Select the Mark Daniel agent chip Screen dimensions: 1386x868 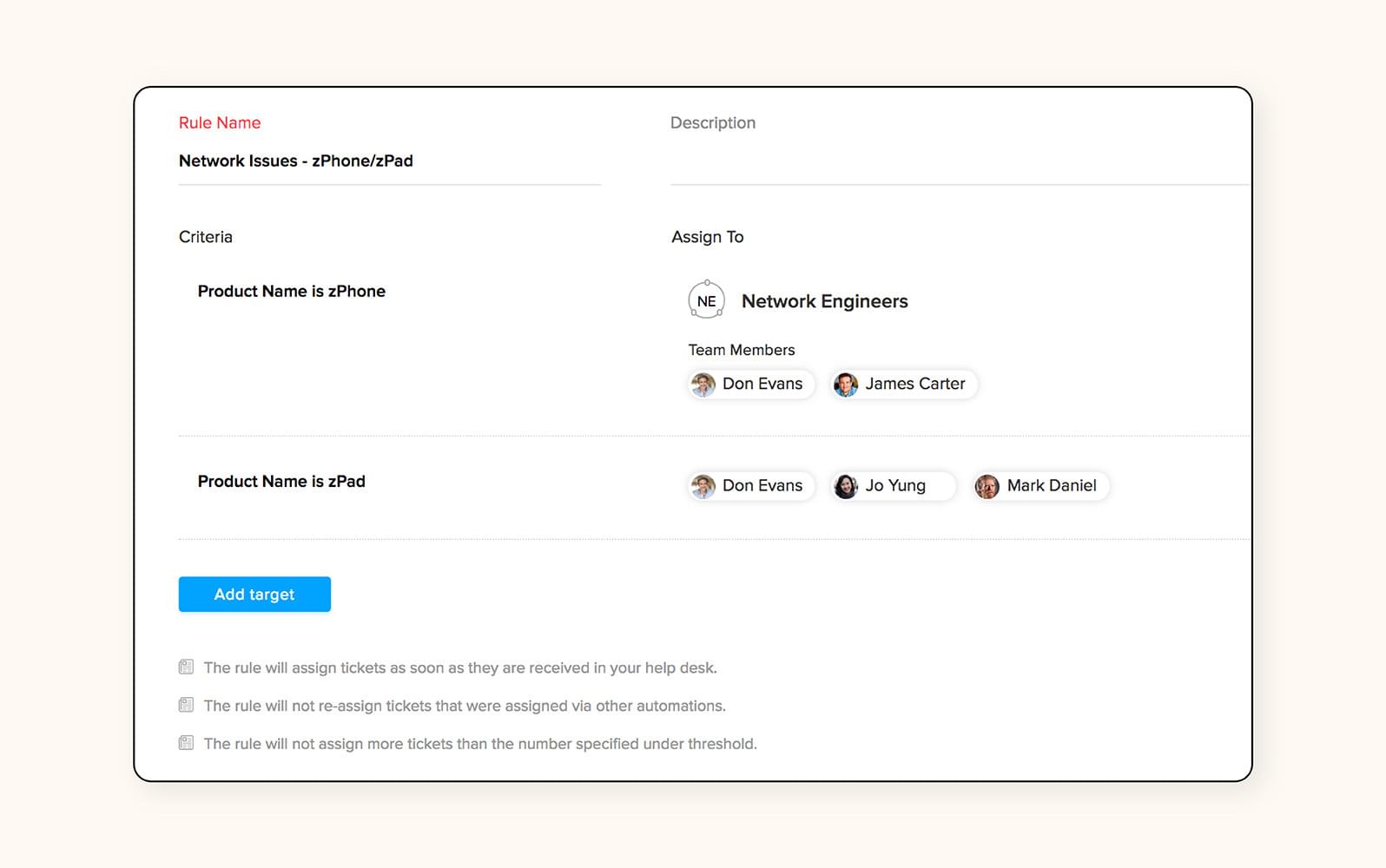click(1040, 486)
